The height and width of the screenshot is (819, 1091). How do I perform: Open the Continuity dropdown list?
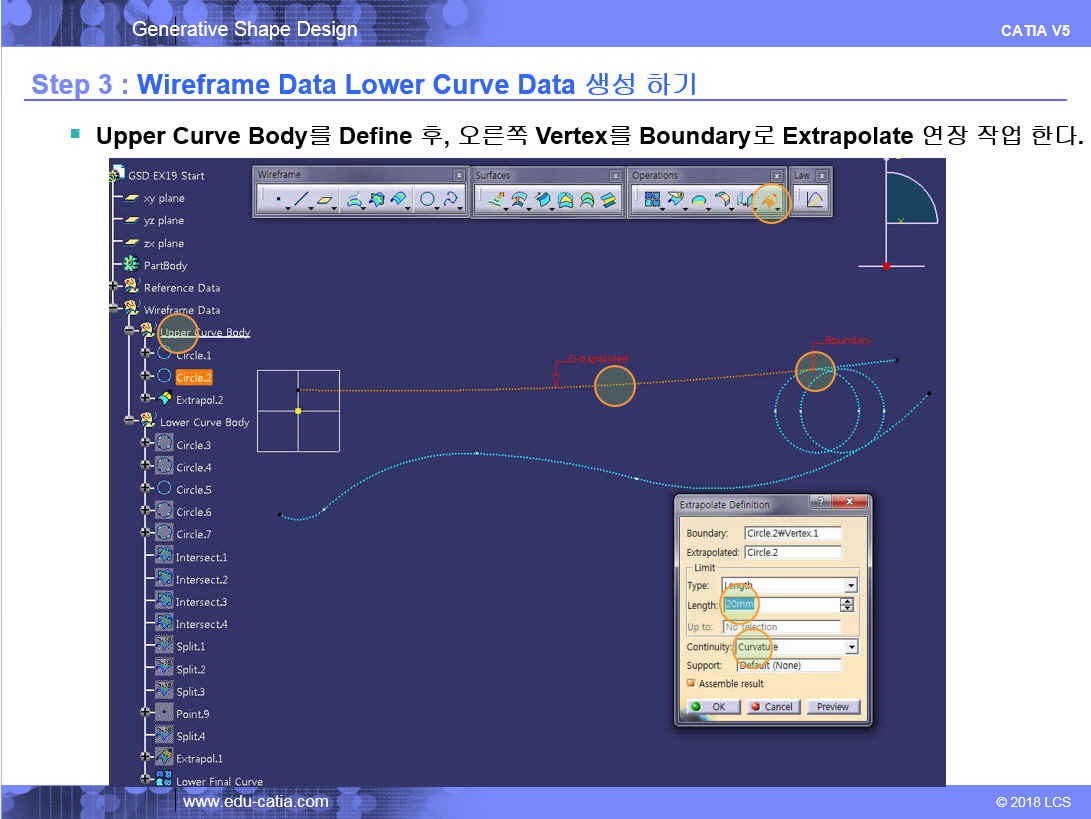(x=850, y=647)
